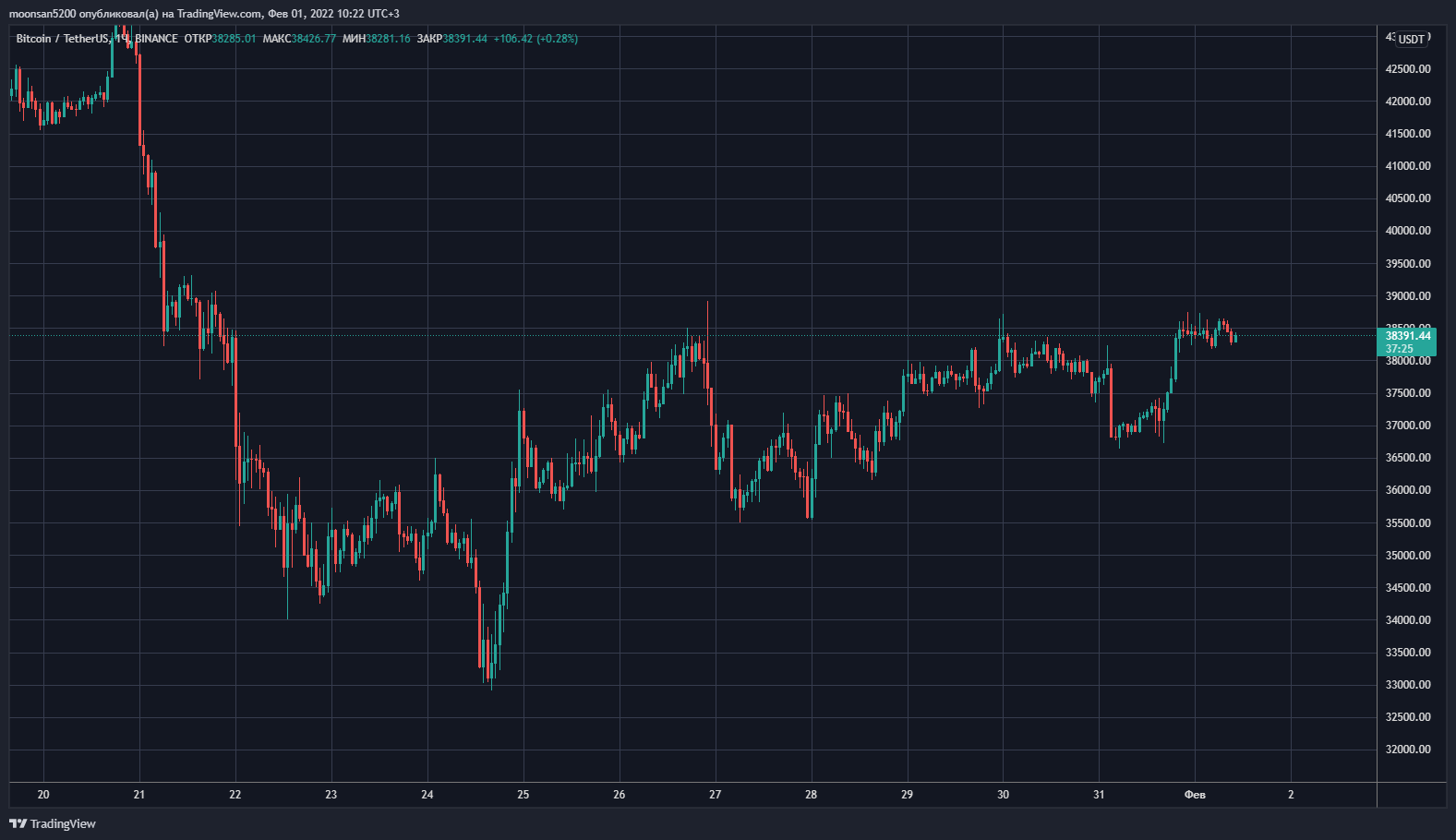Click the 37500.00 price axis label
The height and width of the screenshot is (840, 1456).
point(1408,393)
